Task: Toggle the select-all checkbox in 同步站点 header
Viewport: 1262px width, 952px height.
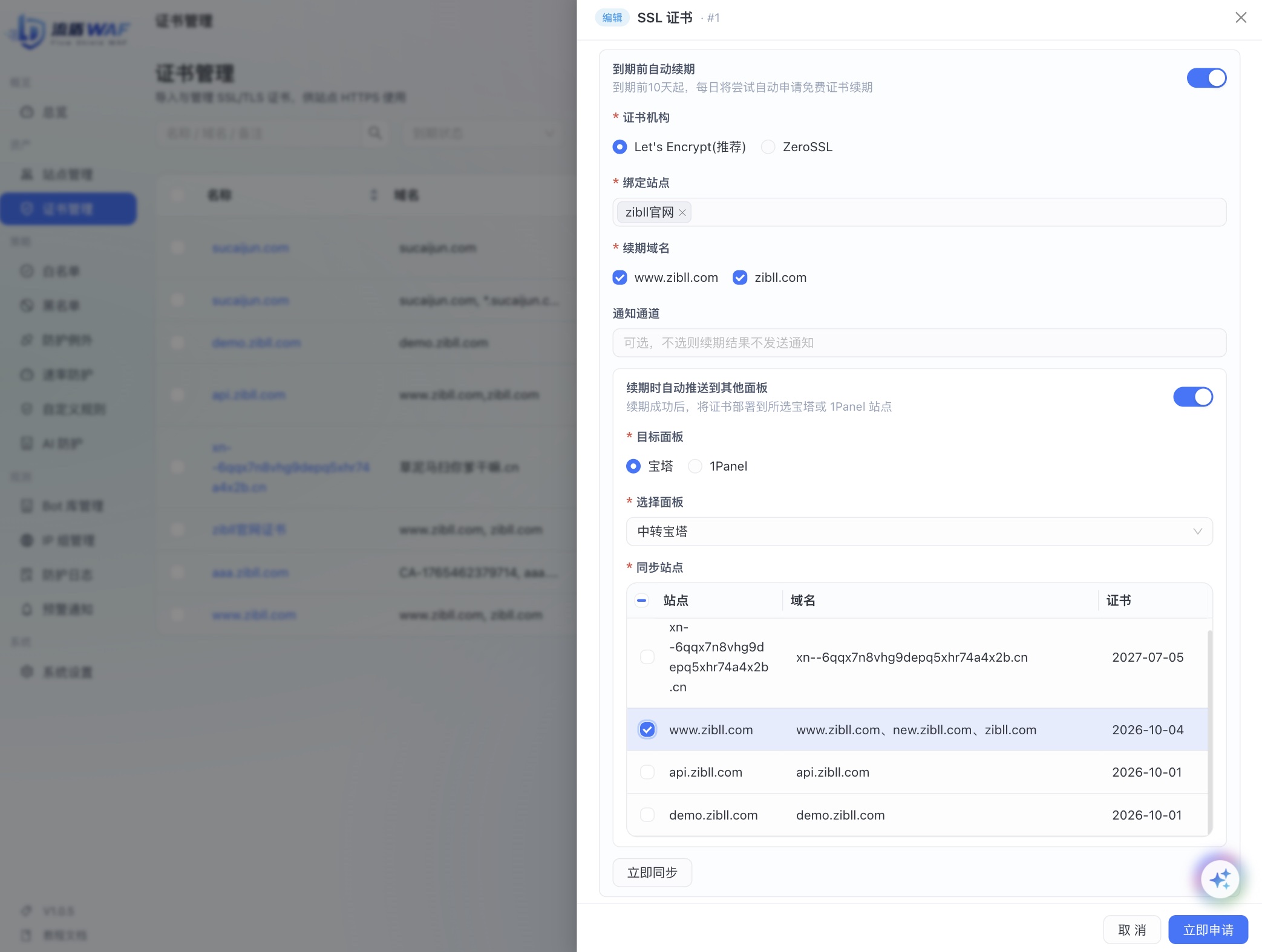Action: 642,601
